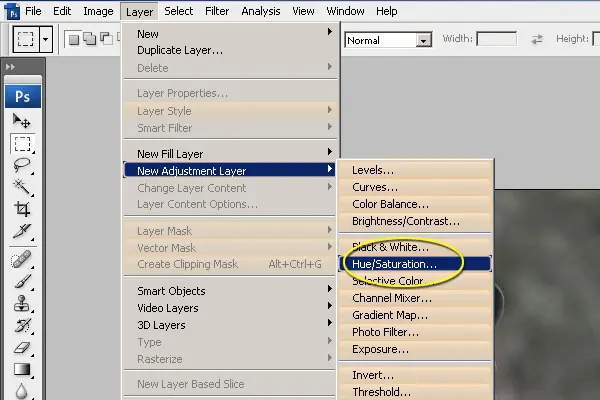Viewport: 600px width, 400px height.
Task: Select the Gradient tool
Action: pyautogui.click(x=22, y=369)
